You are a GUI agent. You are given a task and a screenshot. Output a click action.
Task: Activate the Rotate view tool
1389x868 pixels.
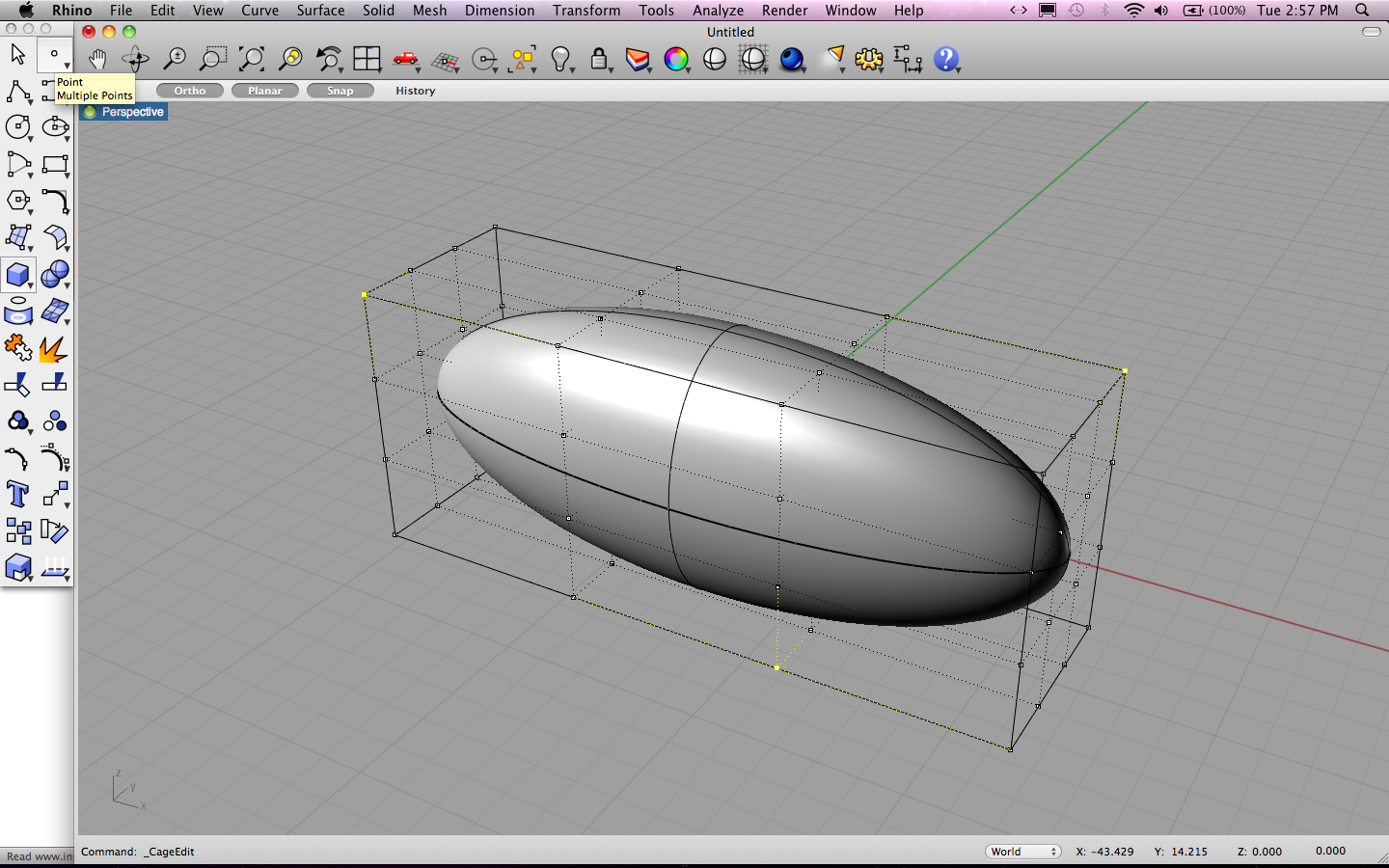[x=135, y=59]
